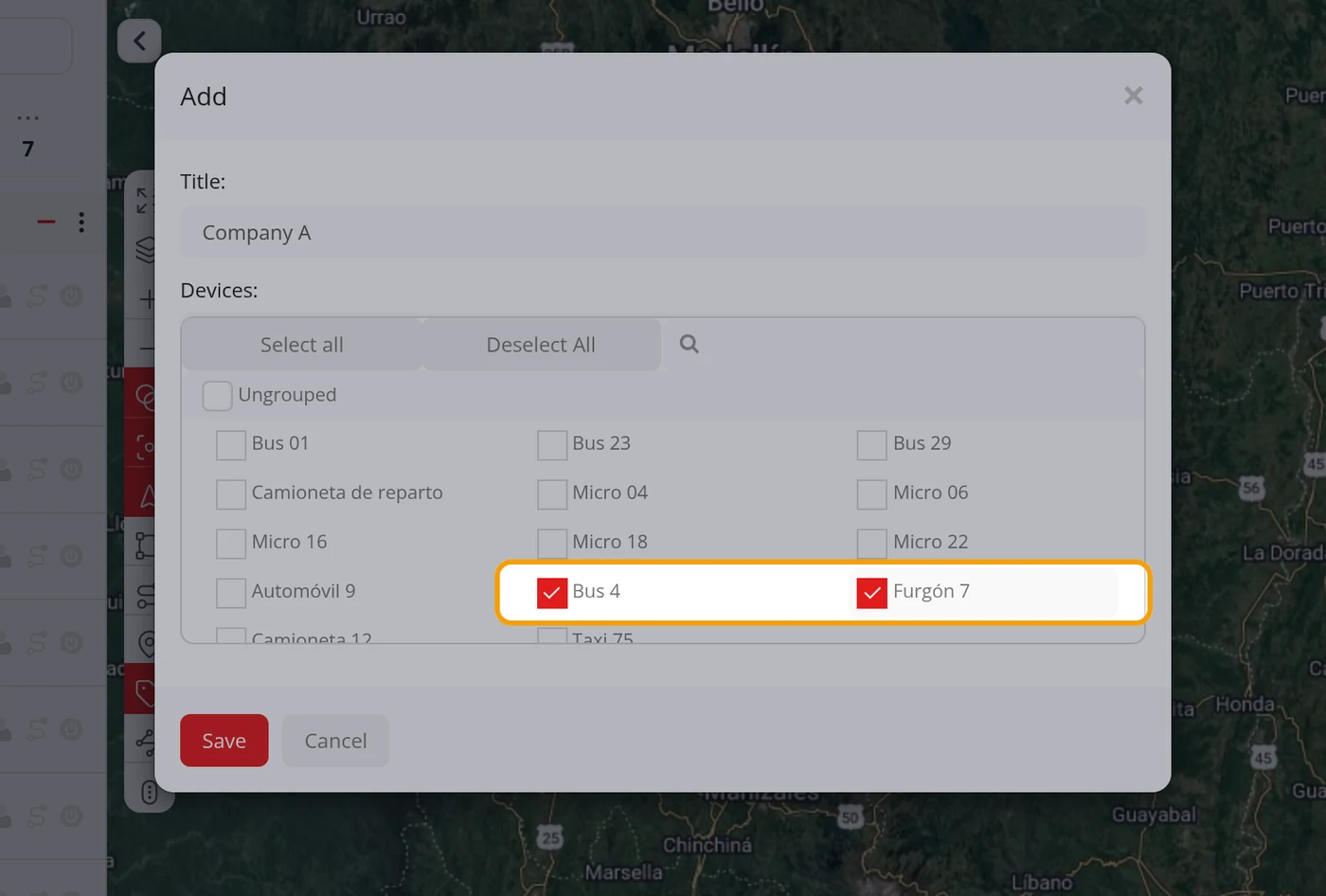Click the Micro 18 label
Viewport: 1326px width, 896px height.
[610, 542]
